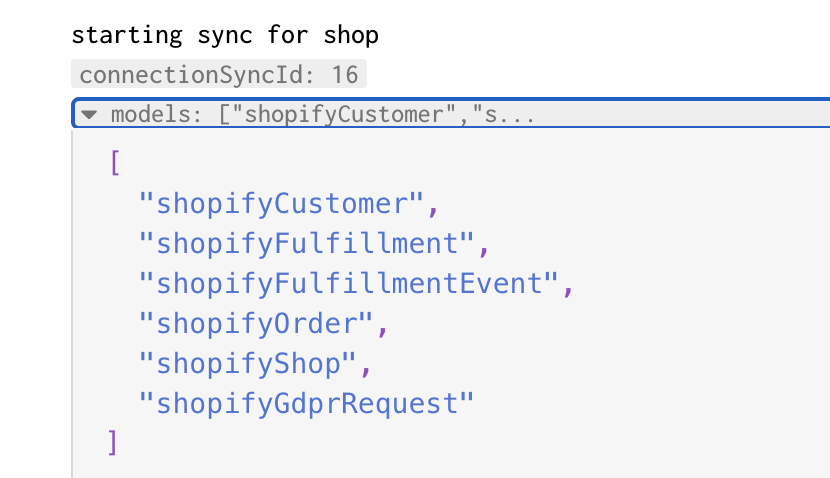Viewport: 830px width, 478px height.
Task: Select the "shopifyFulfillment" string value
Action: click(x=306, y=243)
